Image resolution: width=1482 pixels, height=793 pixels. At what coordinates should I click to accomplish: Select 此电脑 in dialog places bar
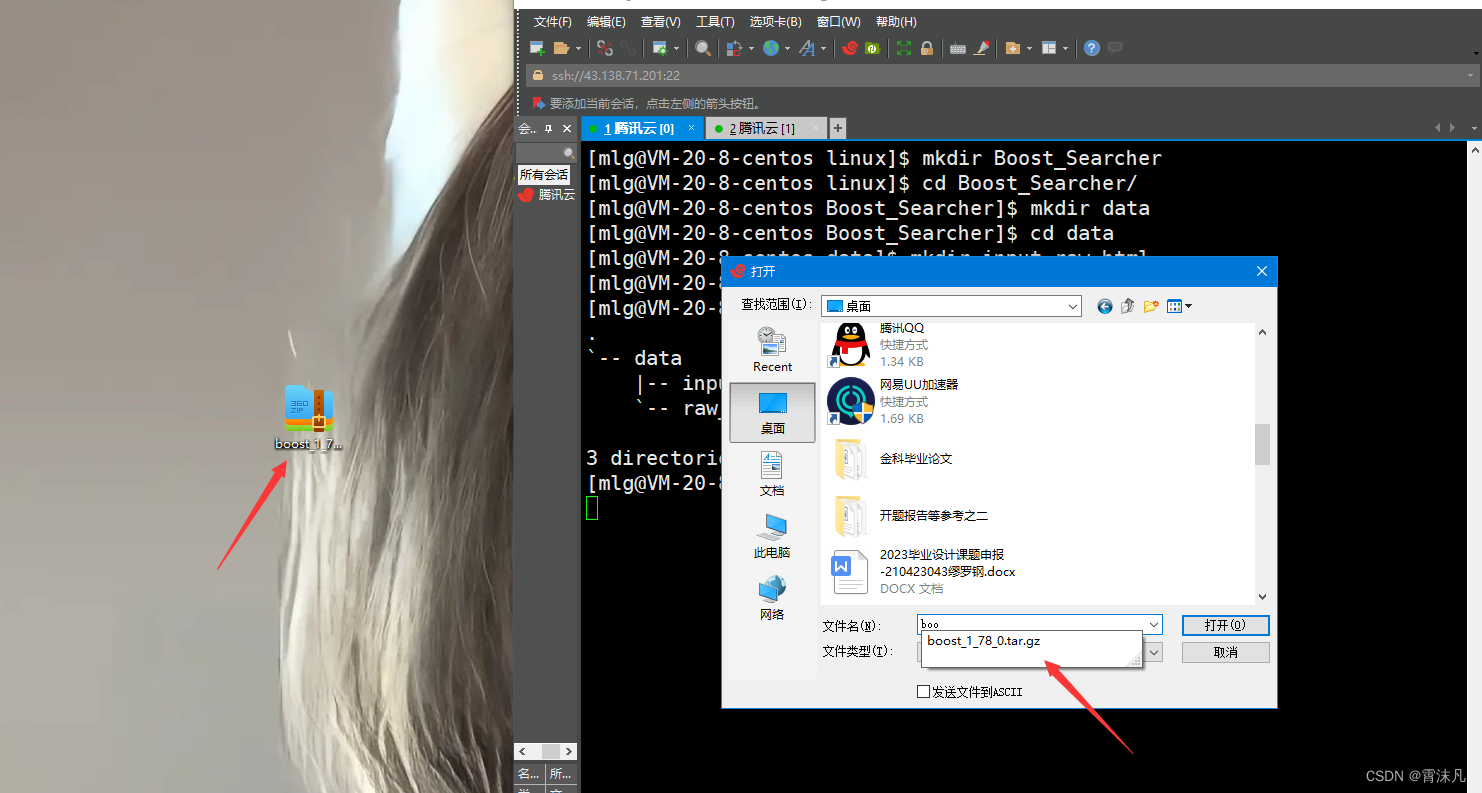click(772, 535)
